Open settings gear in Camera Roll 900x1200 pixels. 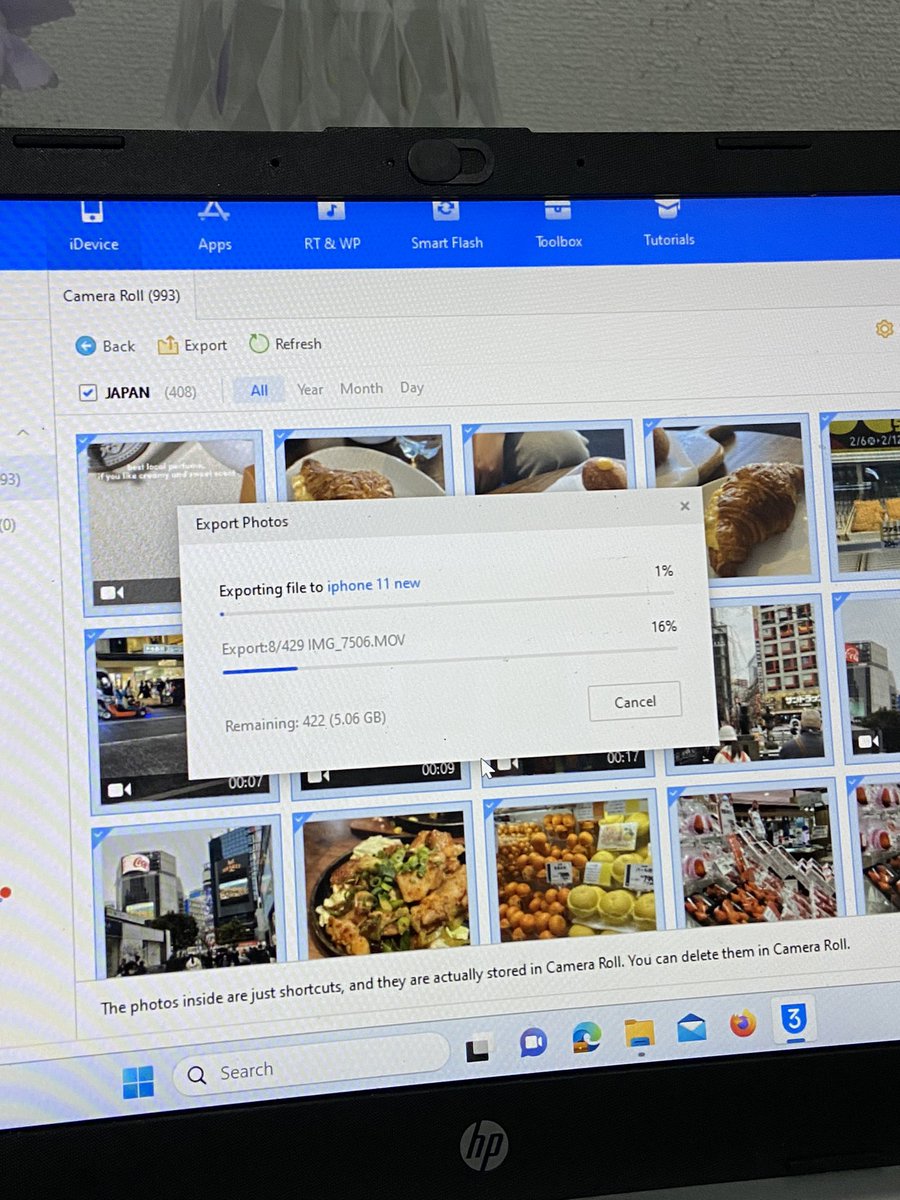884,328
